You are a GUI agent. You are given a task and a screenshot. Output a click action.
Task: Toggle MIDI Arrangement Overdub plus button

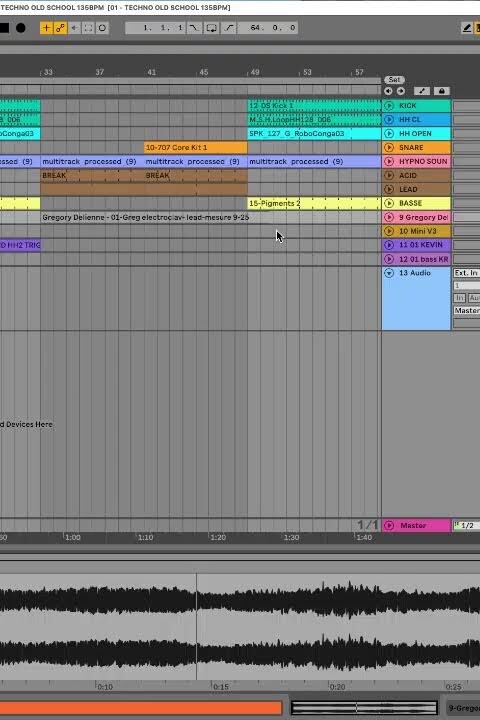46,28
